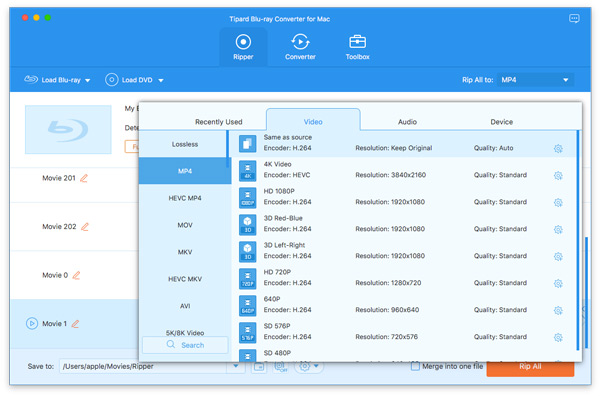
Task: Open the feedback chat icon in the title bar
Action: (574, 18)
